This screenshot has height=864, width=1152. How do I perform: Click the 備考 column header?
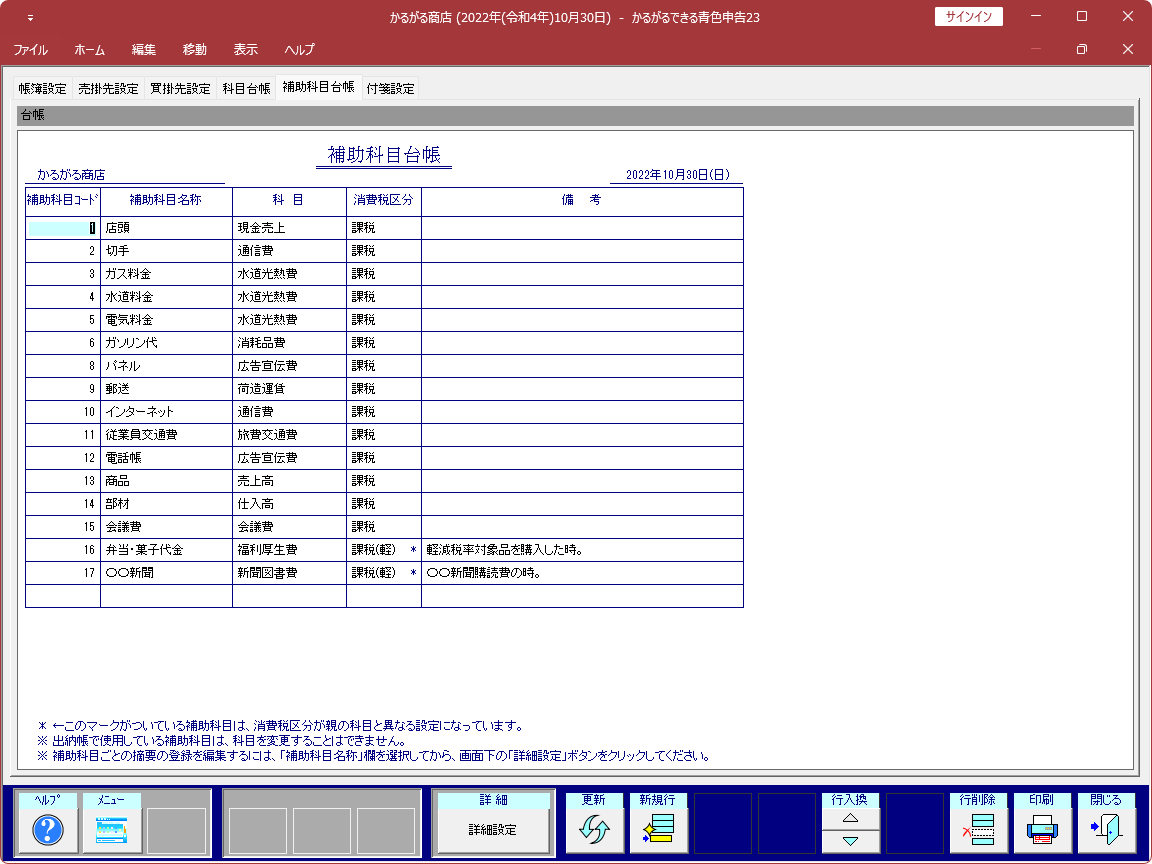pos(583,200)
